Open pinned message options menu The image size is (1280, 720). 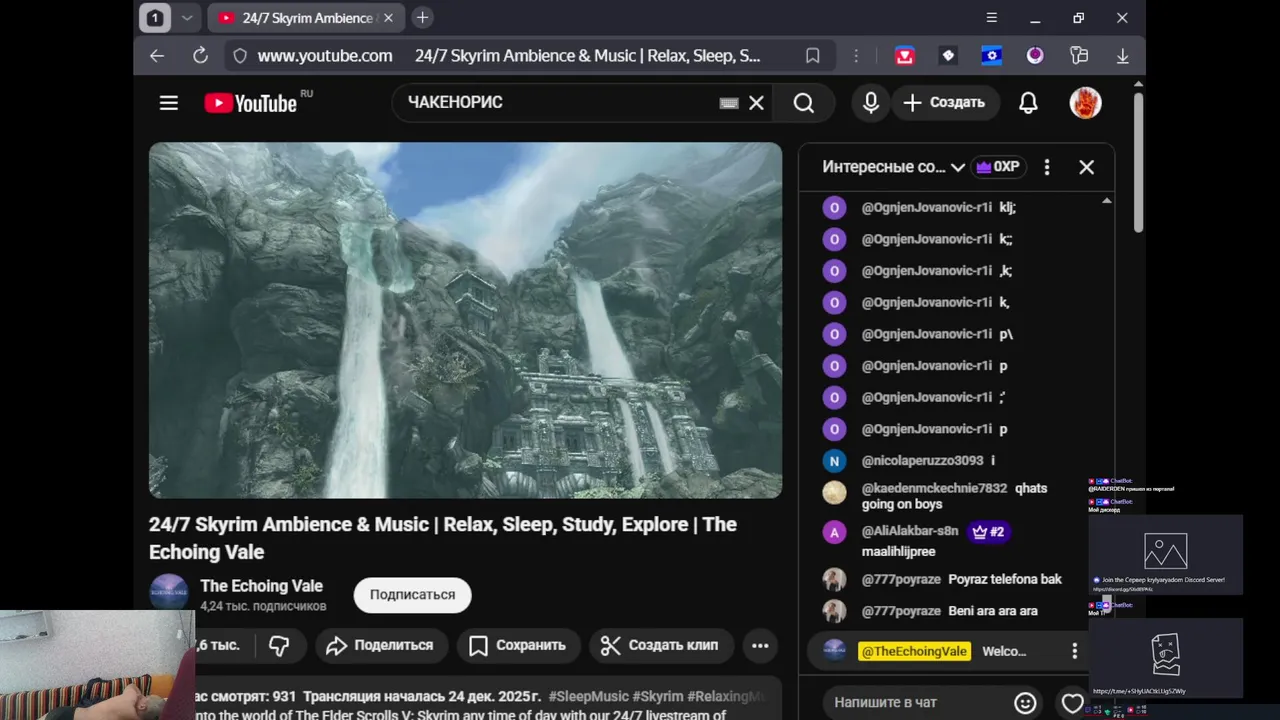tap(1075, 651)
